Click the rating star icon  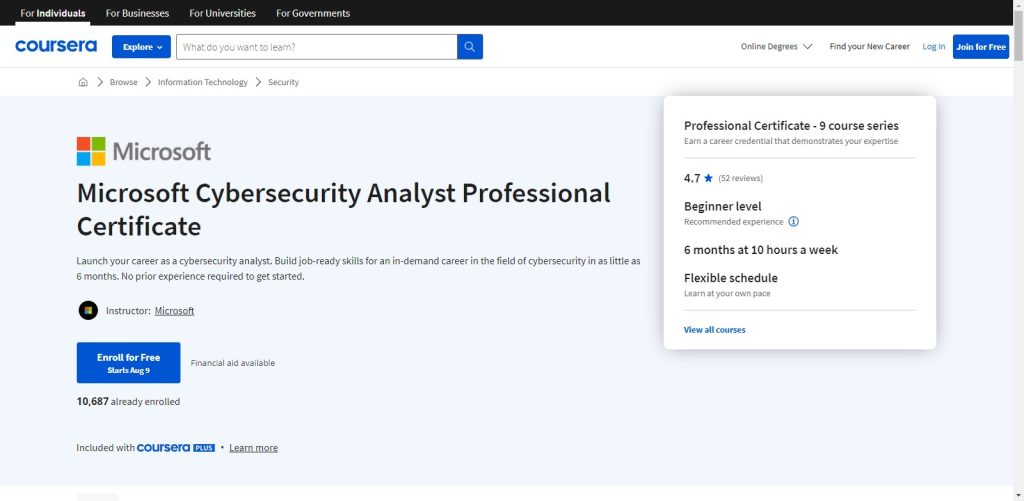point(709,178)
